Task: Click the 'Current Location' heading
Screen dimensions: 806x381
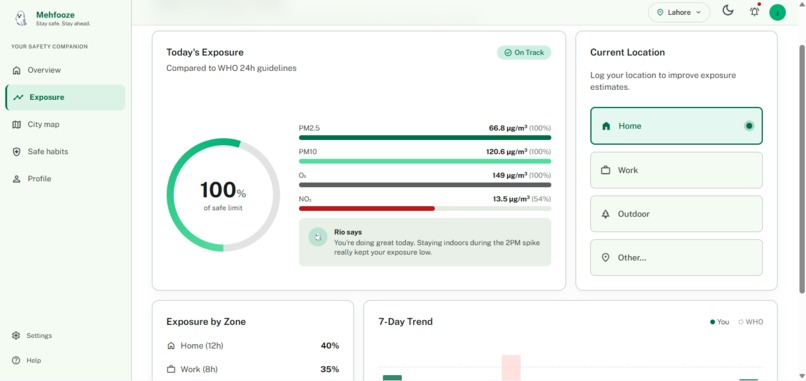Action: (627, 52)
